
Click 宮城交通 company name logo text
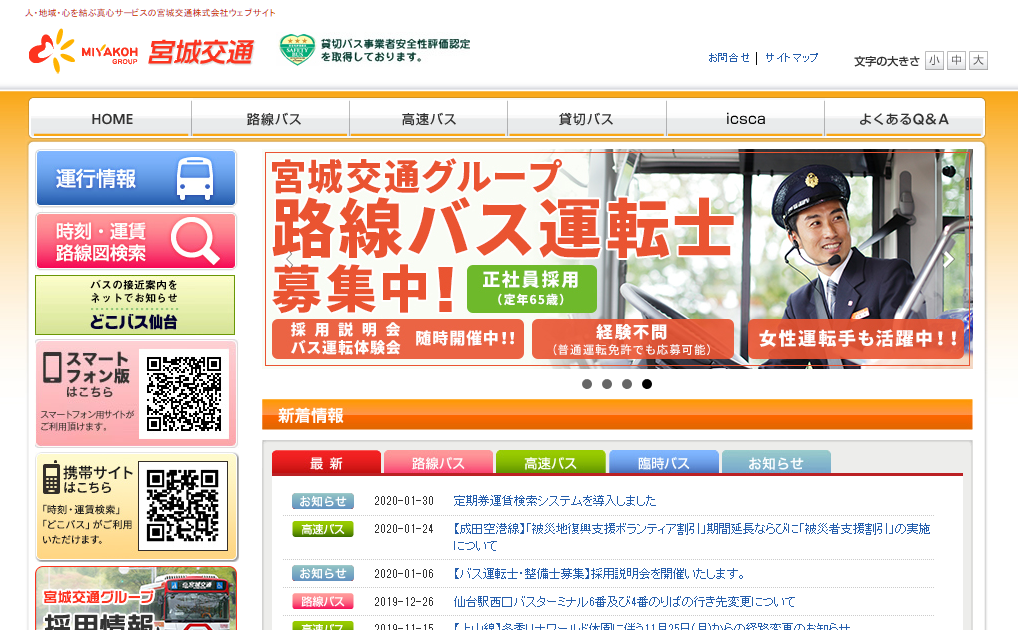pyautogui.click(x=201, y=53)
